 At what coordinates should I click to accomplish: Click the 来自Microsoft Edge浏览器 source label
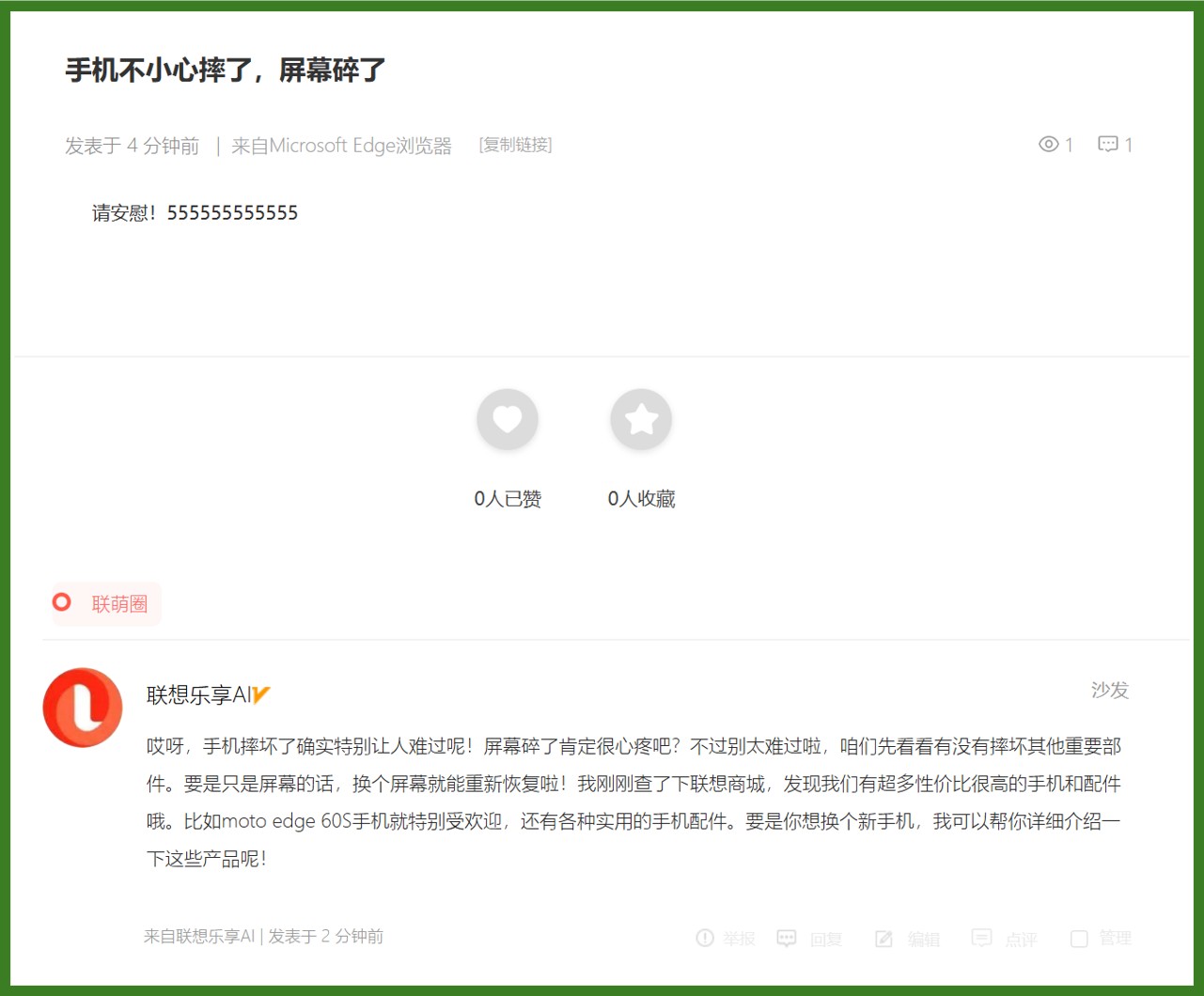pyautogui.click(x=341, y=146)
